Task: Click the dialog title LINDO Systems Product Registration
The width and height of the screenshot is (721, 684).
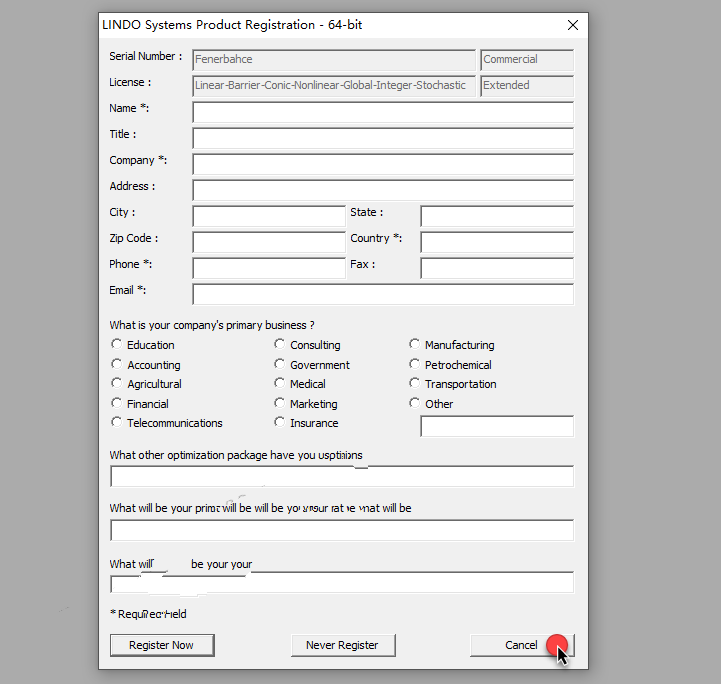Action: (232, 25)
